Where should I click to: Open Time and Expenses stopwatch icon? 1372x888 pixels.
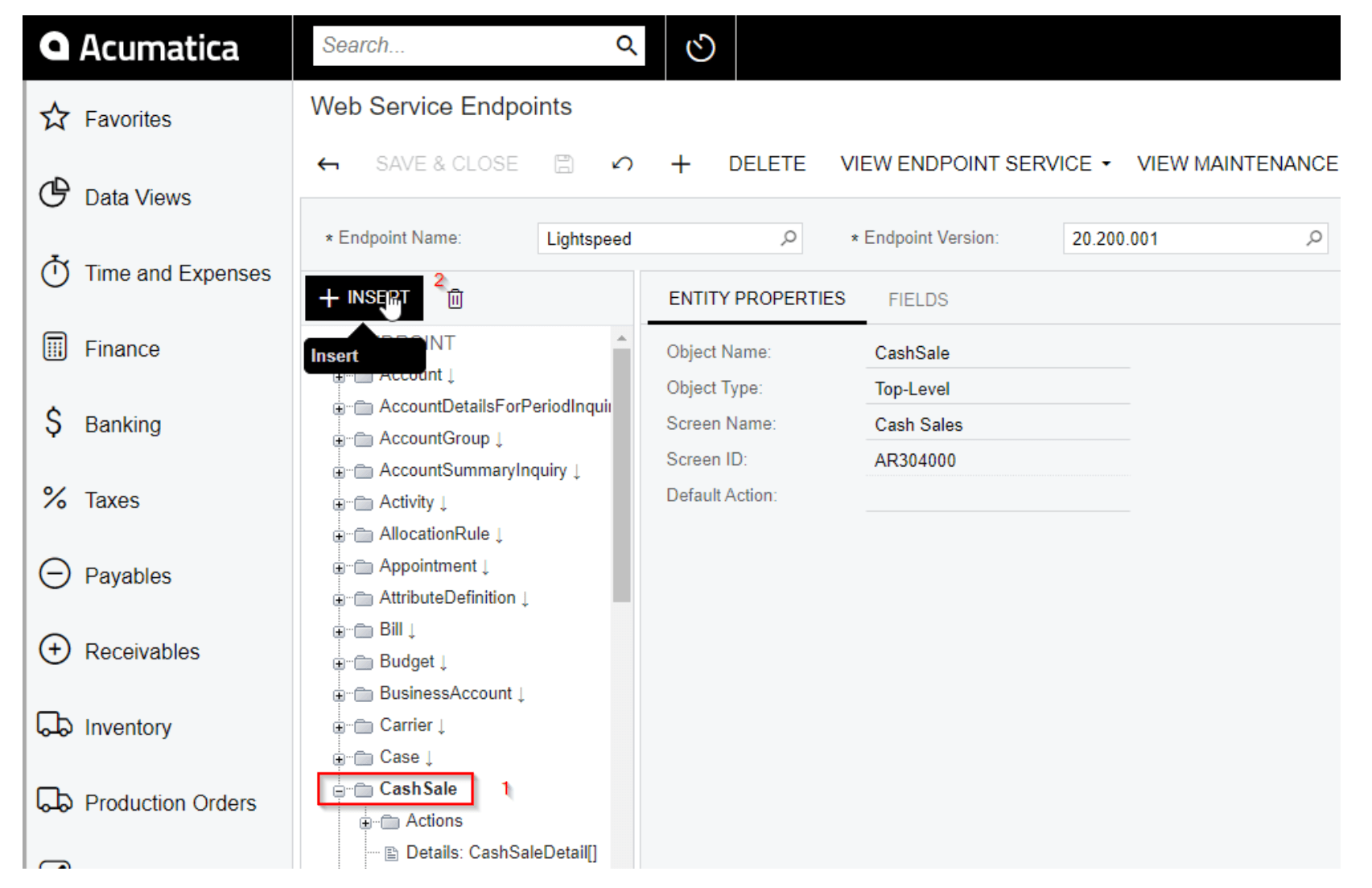pos(55,271)
